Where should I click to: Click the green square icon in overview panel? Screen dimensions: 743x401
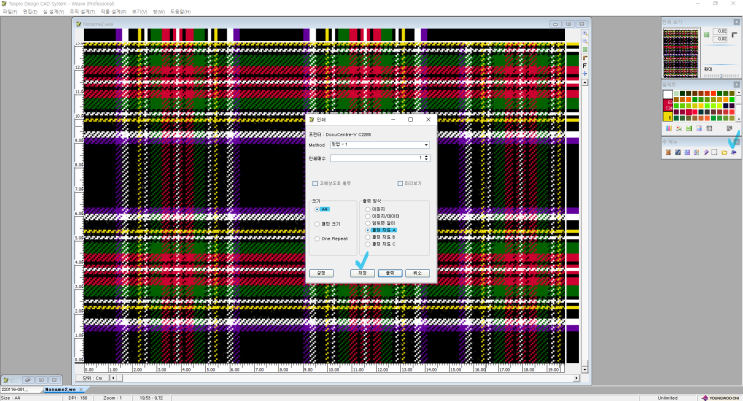[707, 35]
